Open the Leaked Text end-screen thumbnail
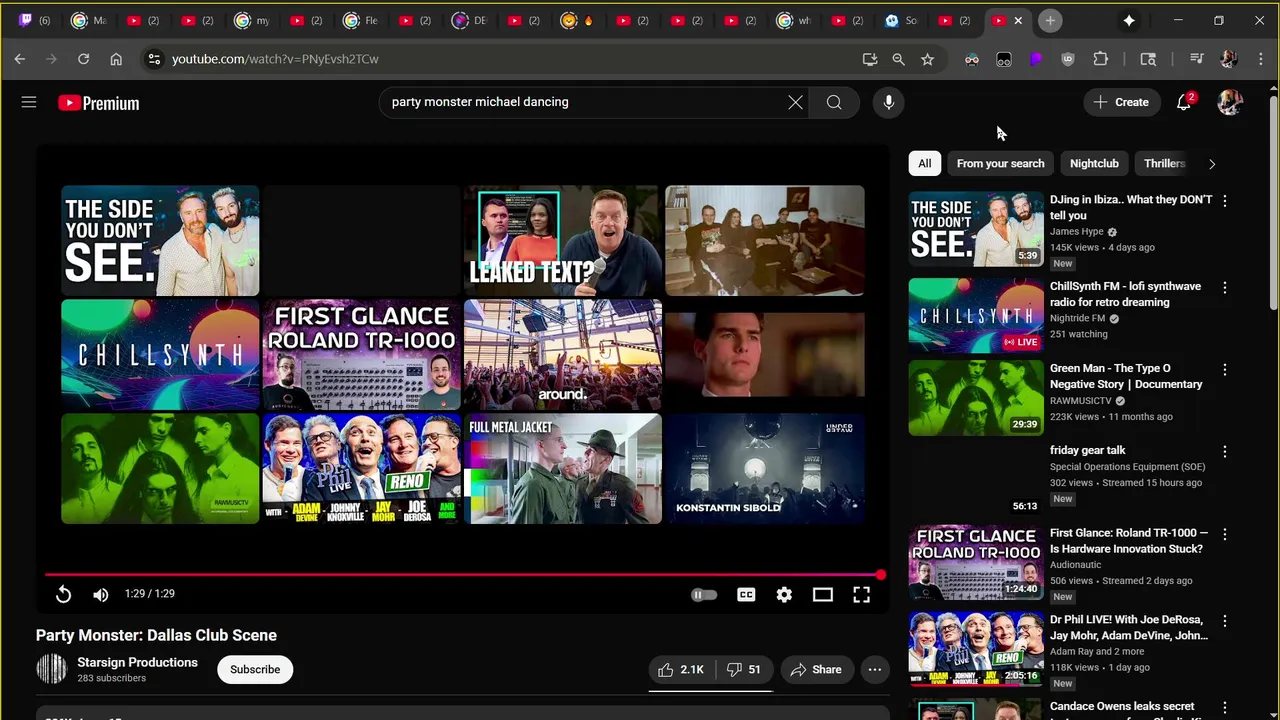 (x=563, y=240)
